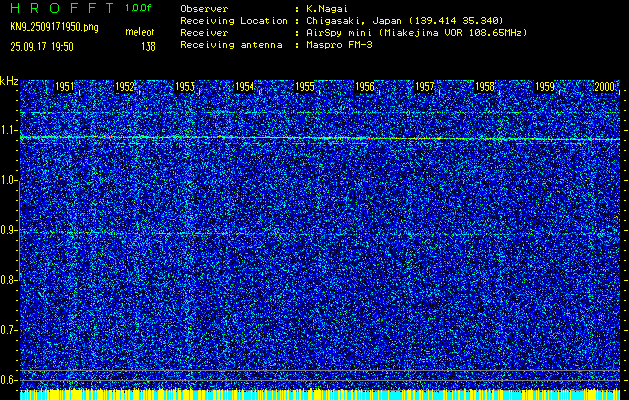Click frequency axis label 0.6
The height and width of the screenshot is (400, 629).
tap(8, 380)
